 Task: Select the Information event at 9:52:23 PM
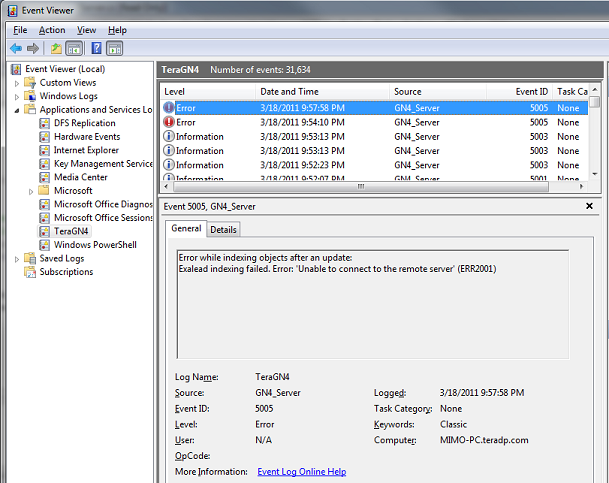pos(374,165)
